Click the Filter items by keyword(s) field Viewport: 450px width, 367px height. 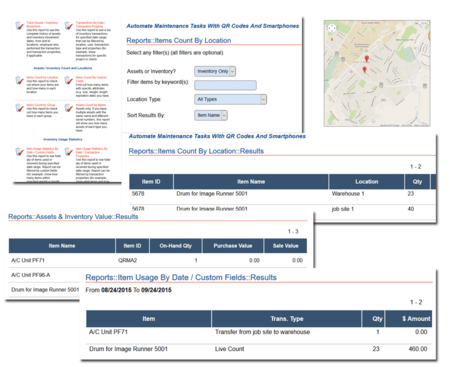click(225, 85)
